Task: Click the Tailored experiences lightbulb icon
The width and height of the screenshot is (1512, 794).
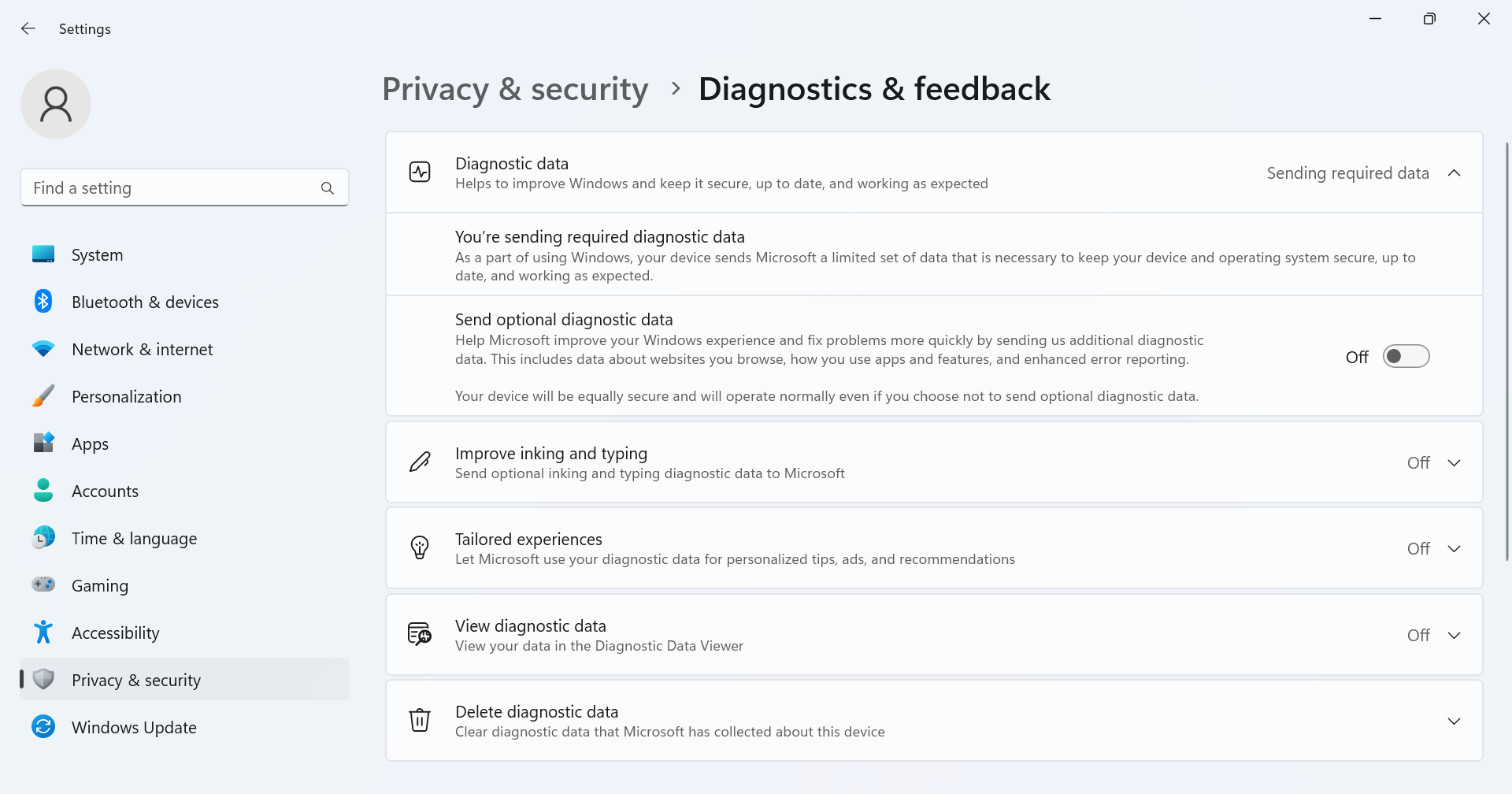Action: coord(420,547)
